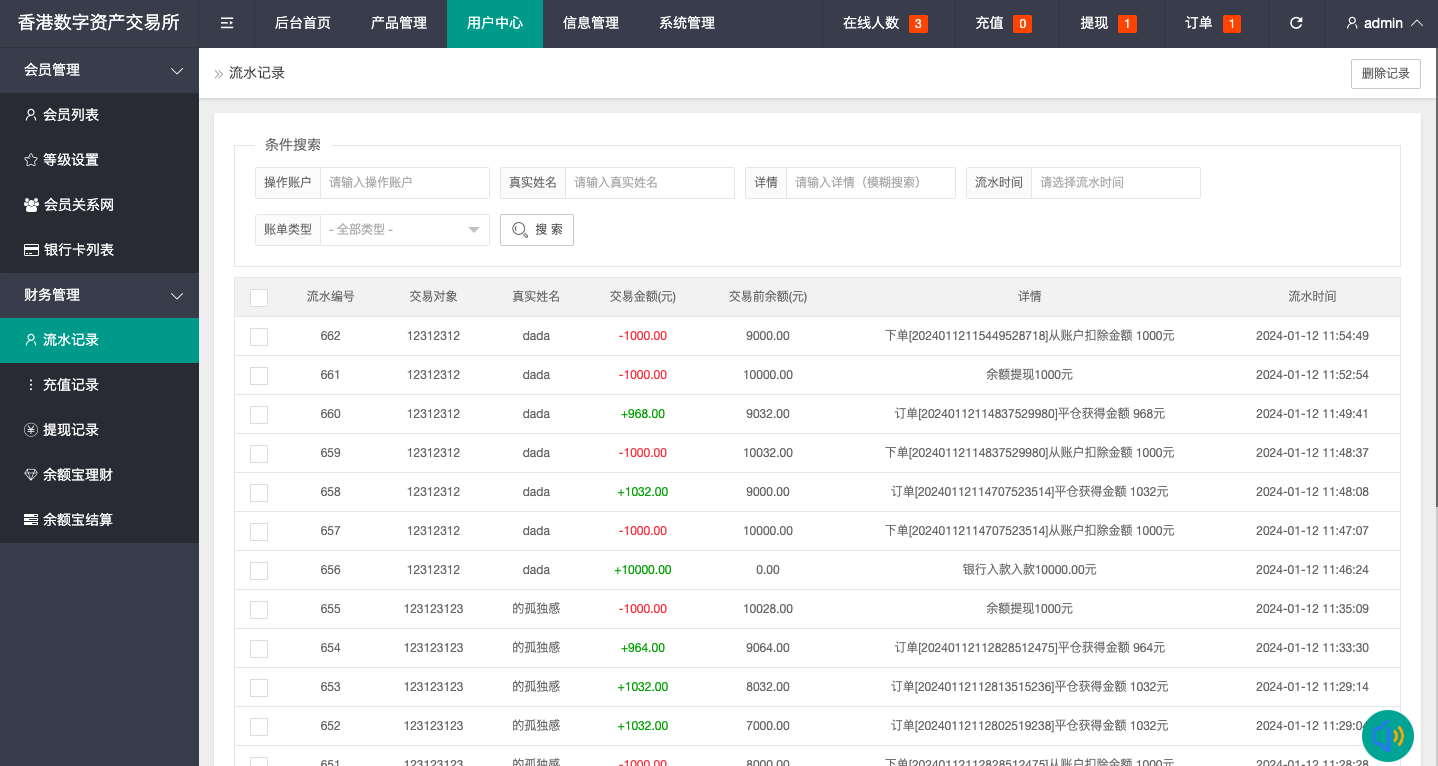Open the 账单类型 dropdown

click(404, 230)
